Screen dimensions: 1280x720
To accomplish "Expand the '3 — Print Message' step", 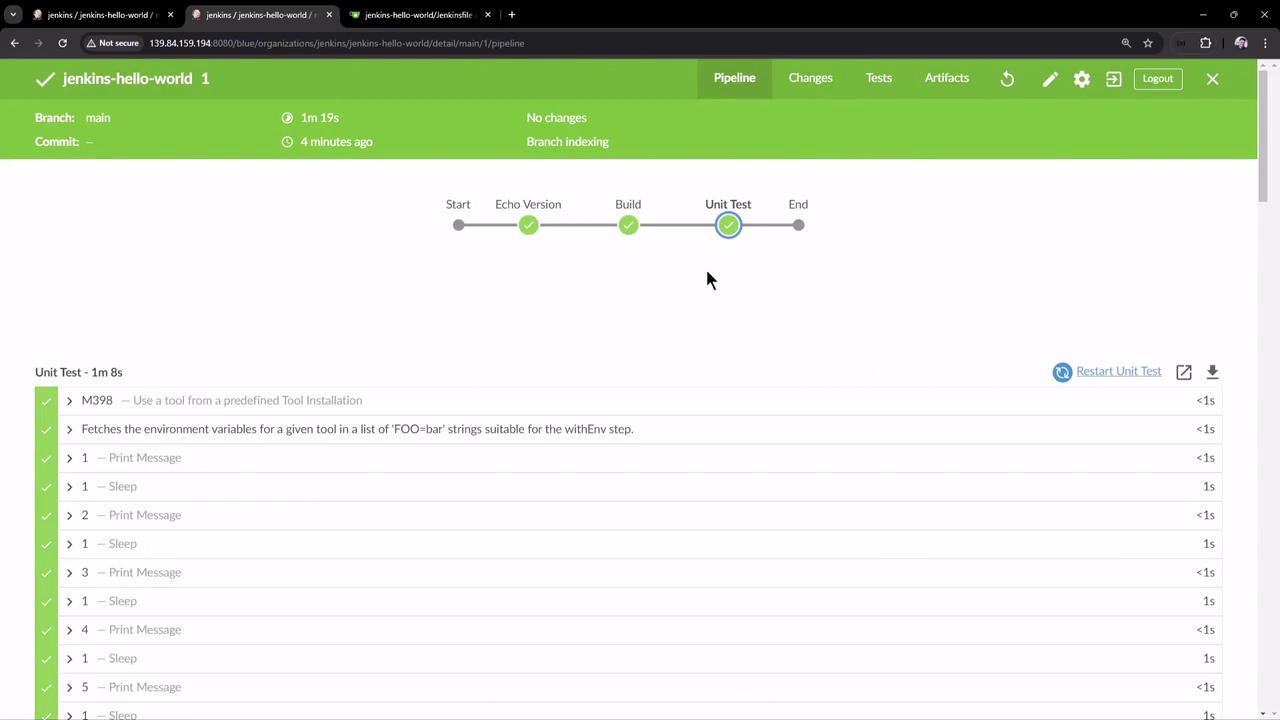I will point(70,573).
